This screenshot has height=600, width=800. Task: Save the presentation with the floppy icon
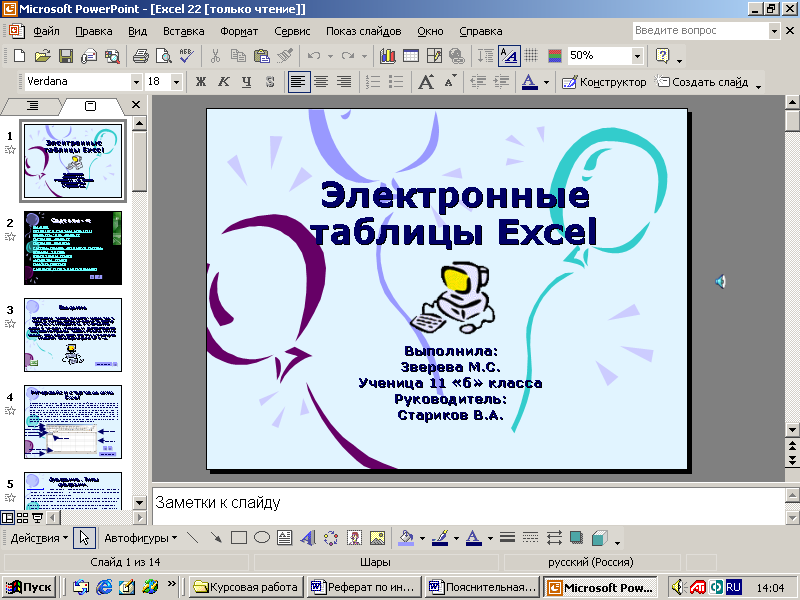[66, 56]
